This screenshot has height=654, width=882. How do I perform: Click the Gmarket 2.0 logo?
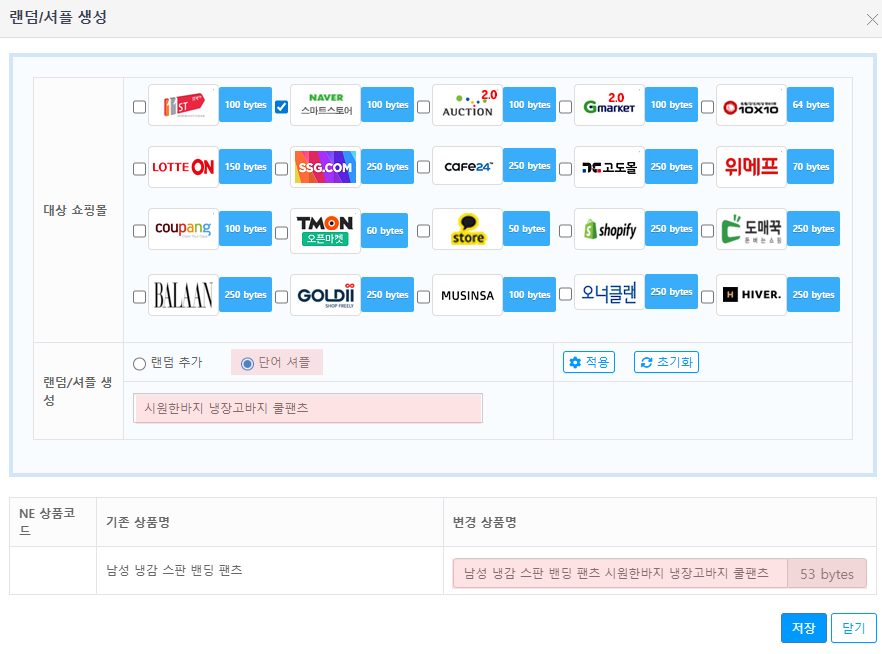coord(609,105)
